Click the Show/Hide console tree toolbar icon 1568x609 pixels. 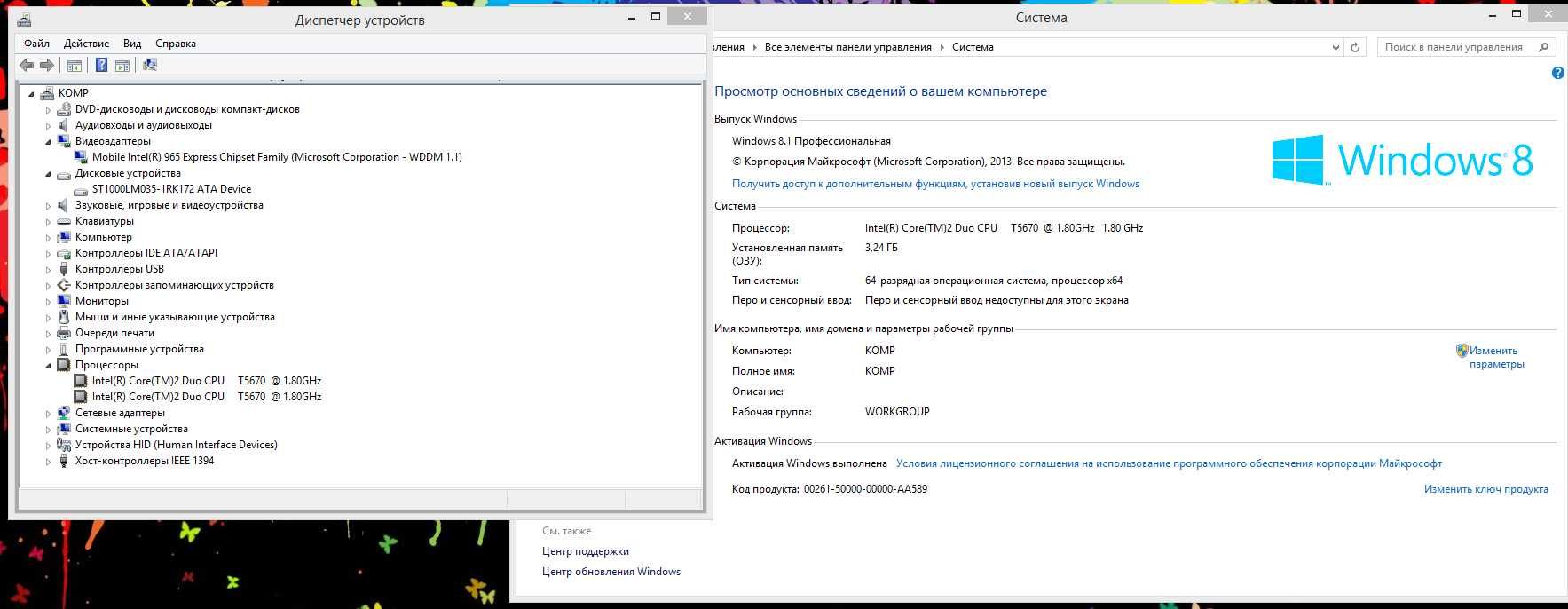pyautogui.click(x=75, y=65)
